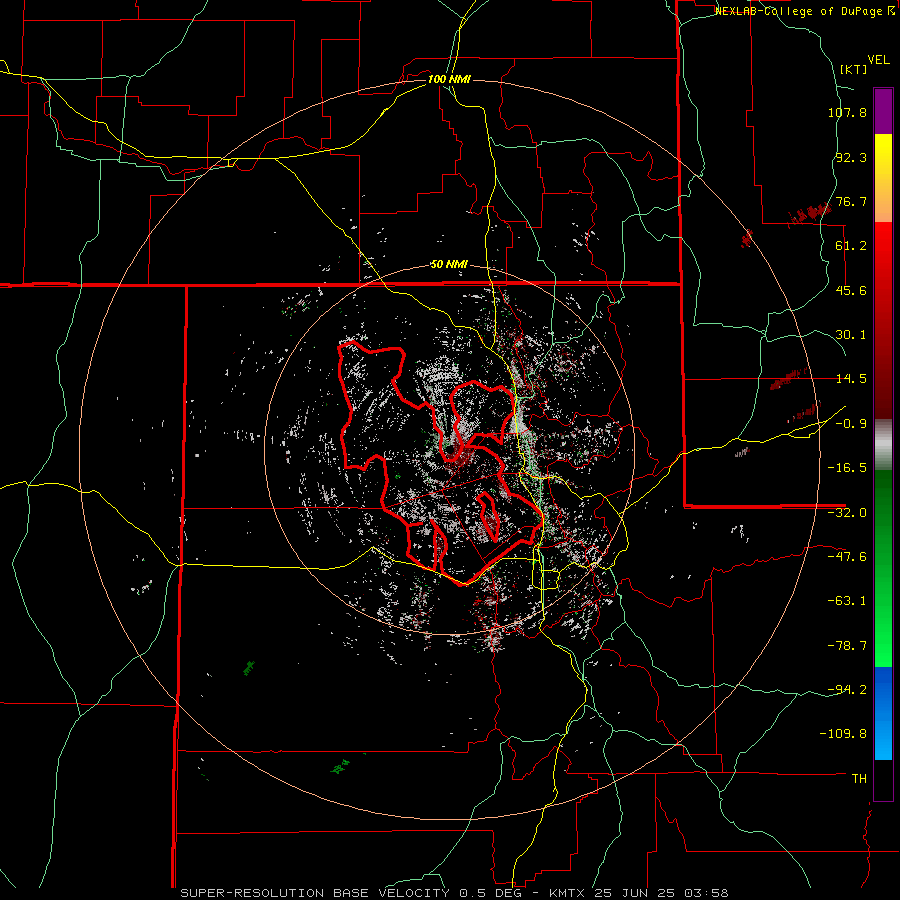
Task: Click the 30.1 velocity scale label
Action: pos(851,335)
